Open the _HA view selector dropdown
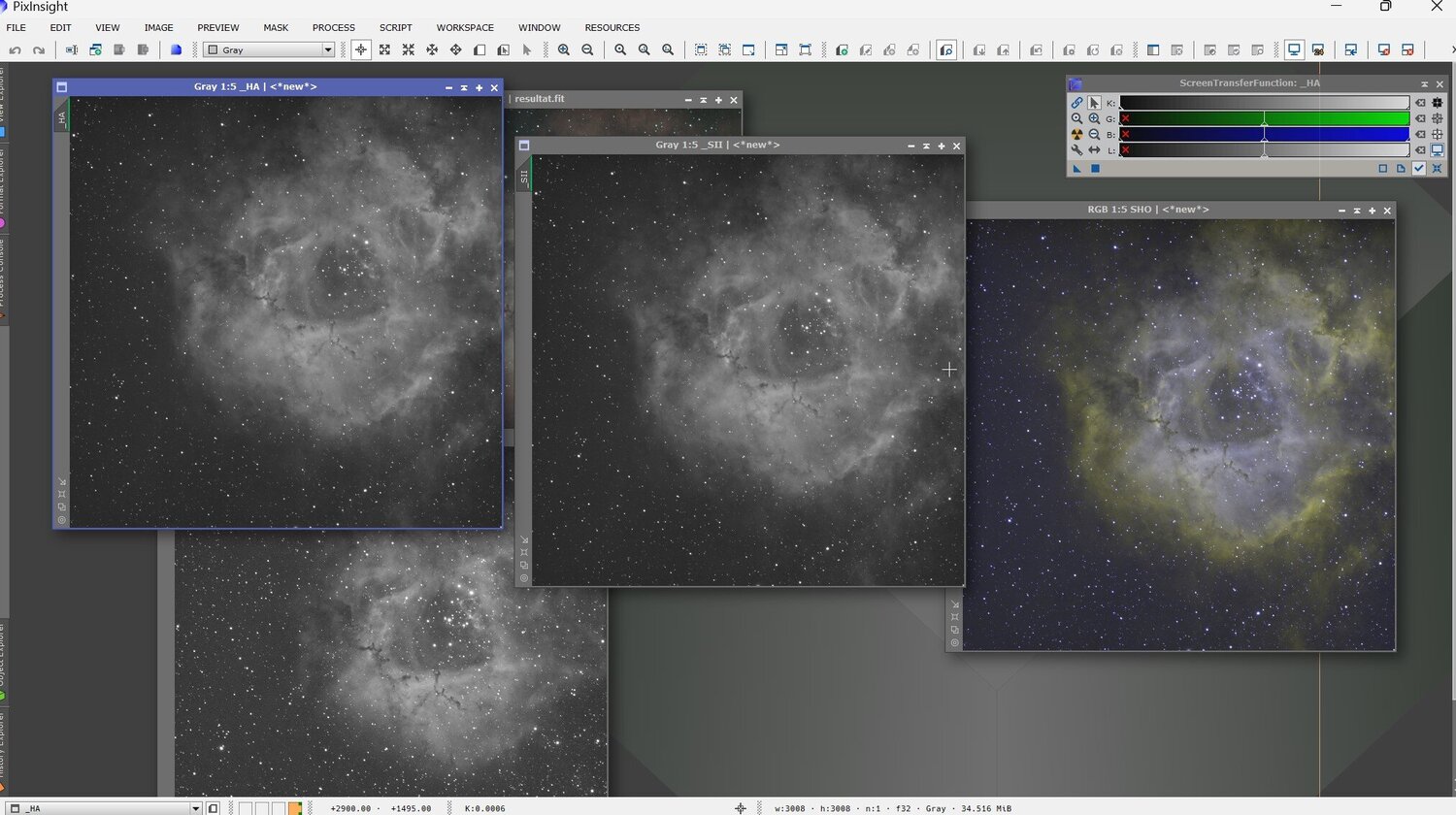This screenshot has height=815, width=1456. click(x=195, y=808)
